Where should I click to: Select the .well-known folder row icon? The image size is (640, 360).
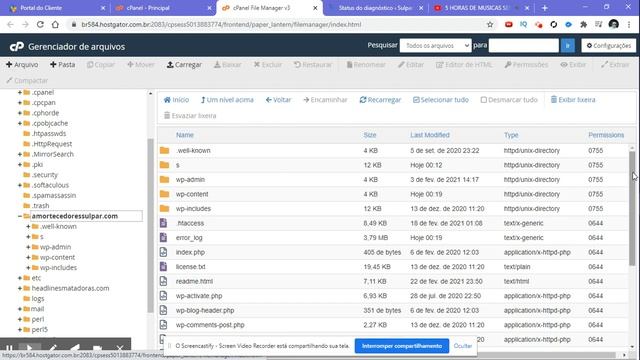[164, 151]
